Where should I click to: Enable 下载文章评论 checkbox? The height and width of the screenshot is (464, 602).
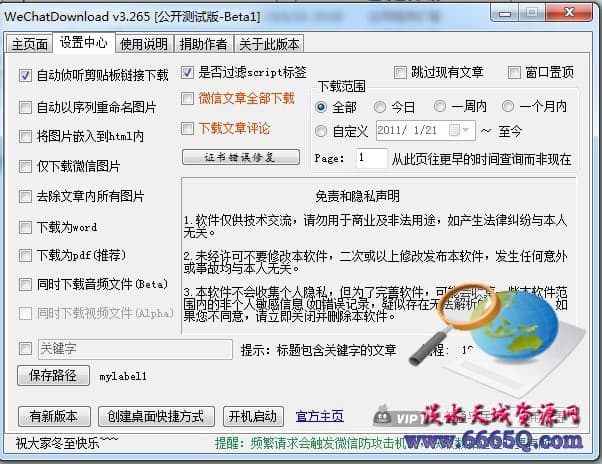tap(187, 129)
